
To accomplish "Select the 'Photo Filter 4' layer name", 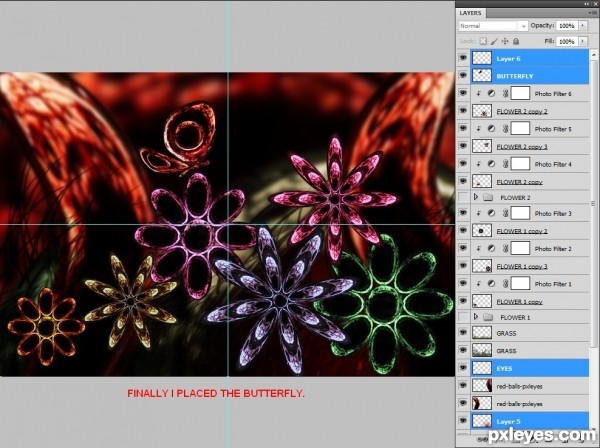I will 553,164.
